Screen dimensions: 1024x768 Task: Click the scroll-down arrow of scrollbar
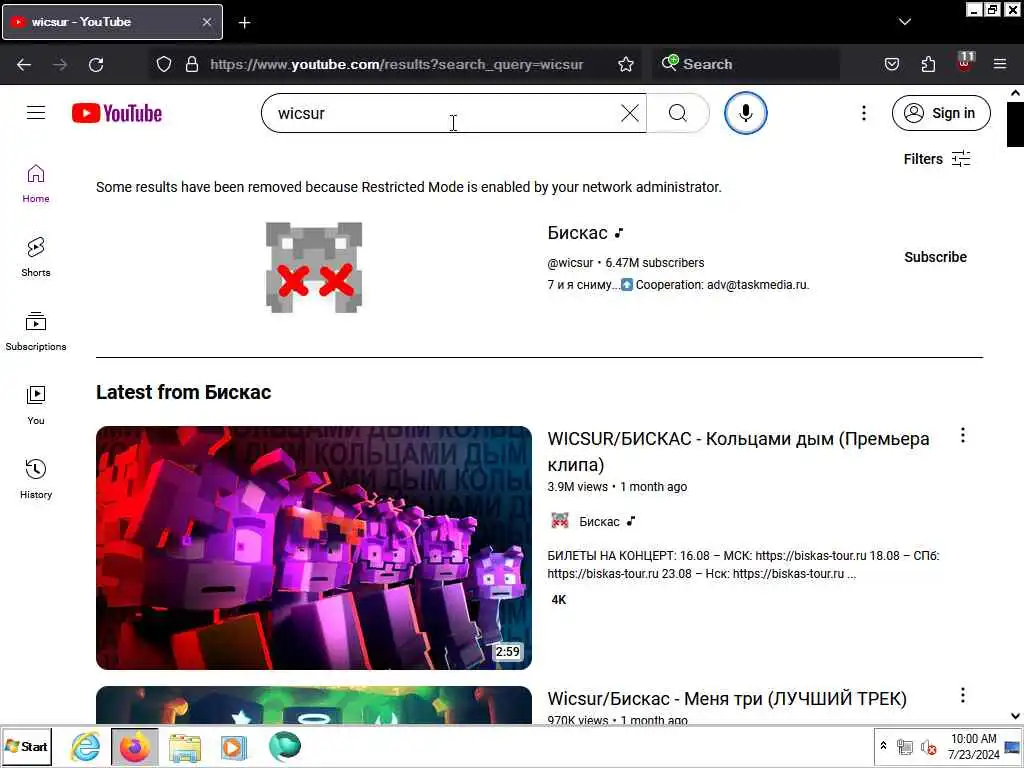[1015, 716]
